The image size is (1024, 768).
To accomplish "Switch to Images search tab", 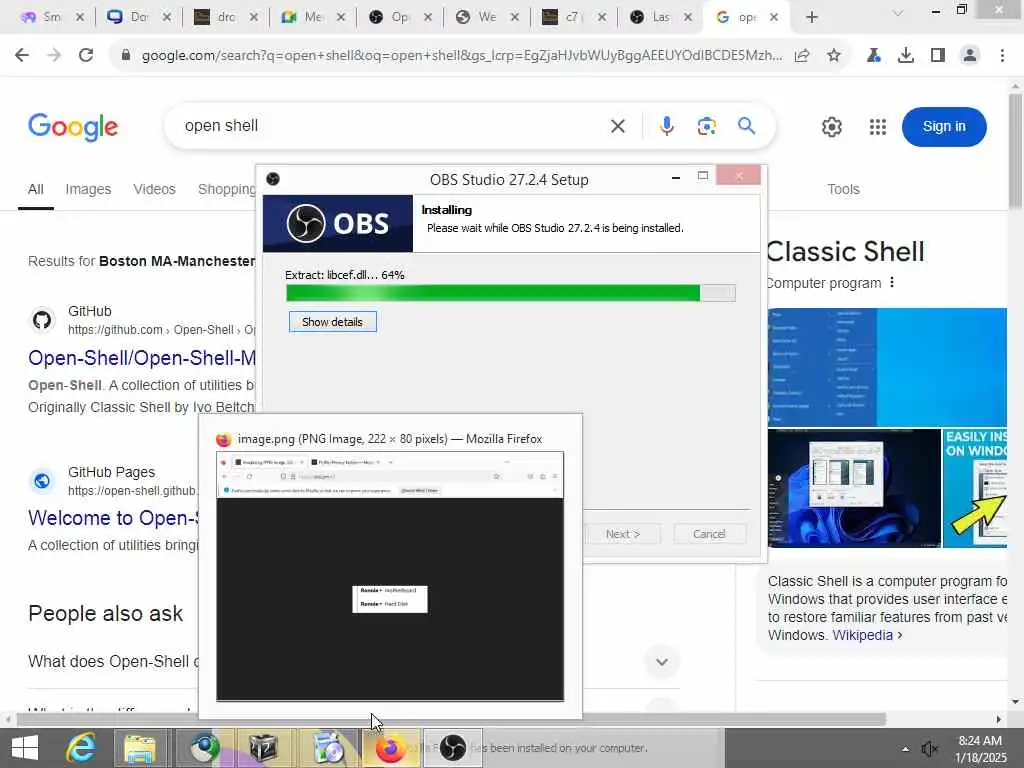I will pyautogui.click(x=88, y=189).
